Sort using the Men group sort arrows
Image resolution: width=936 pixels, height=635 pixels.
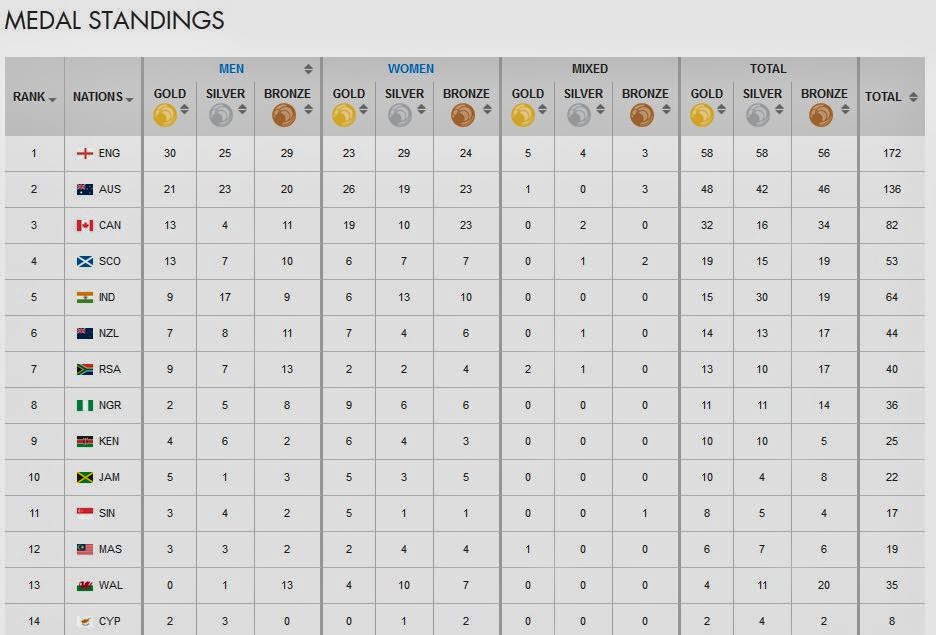pyautogui.click(x=308, y=69)
